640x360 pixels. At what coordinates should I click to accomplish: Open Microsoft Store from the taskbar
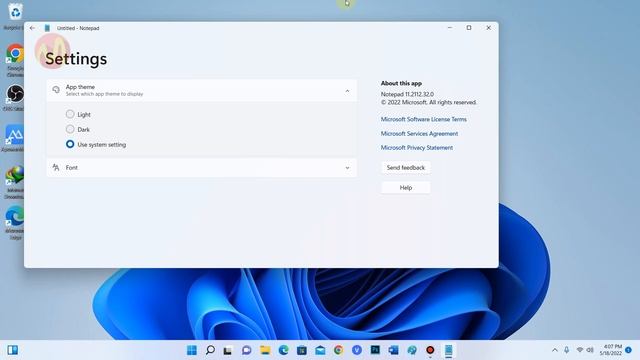click(x=302, y=350)
